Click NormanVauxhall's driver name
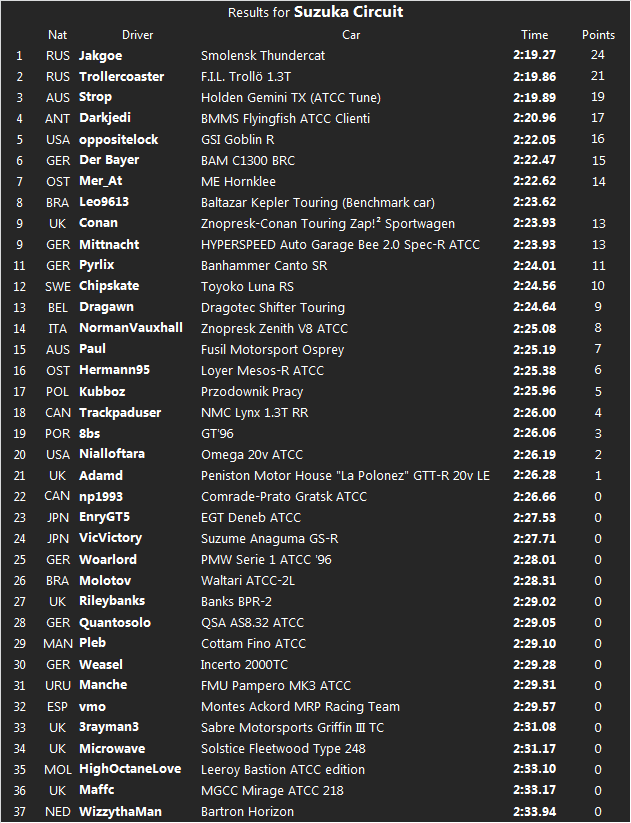This screenshot has height=823, width=631. [x=130, y=328]
